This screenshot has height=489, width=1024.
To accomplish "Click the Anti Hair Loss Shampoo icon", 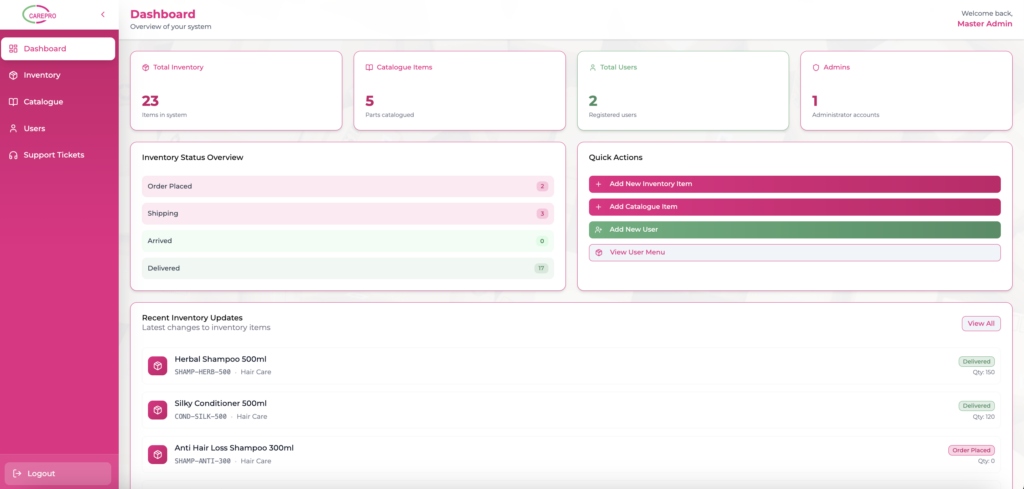I will [x=157, y=454].
